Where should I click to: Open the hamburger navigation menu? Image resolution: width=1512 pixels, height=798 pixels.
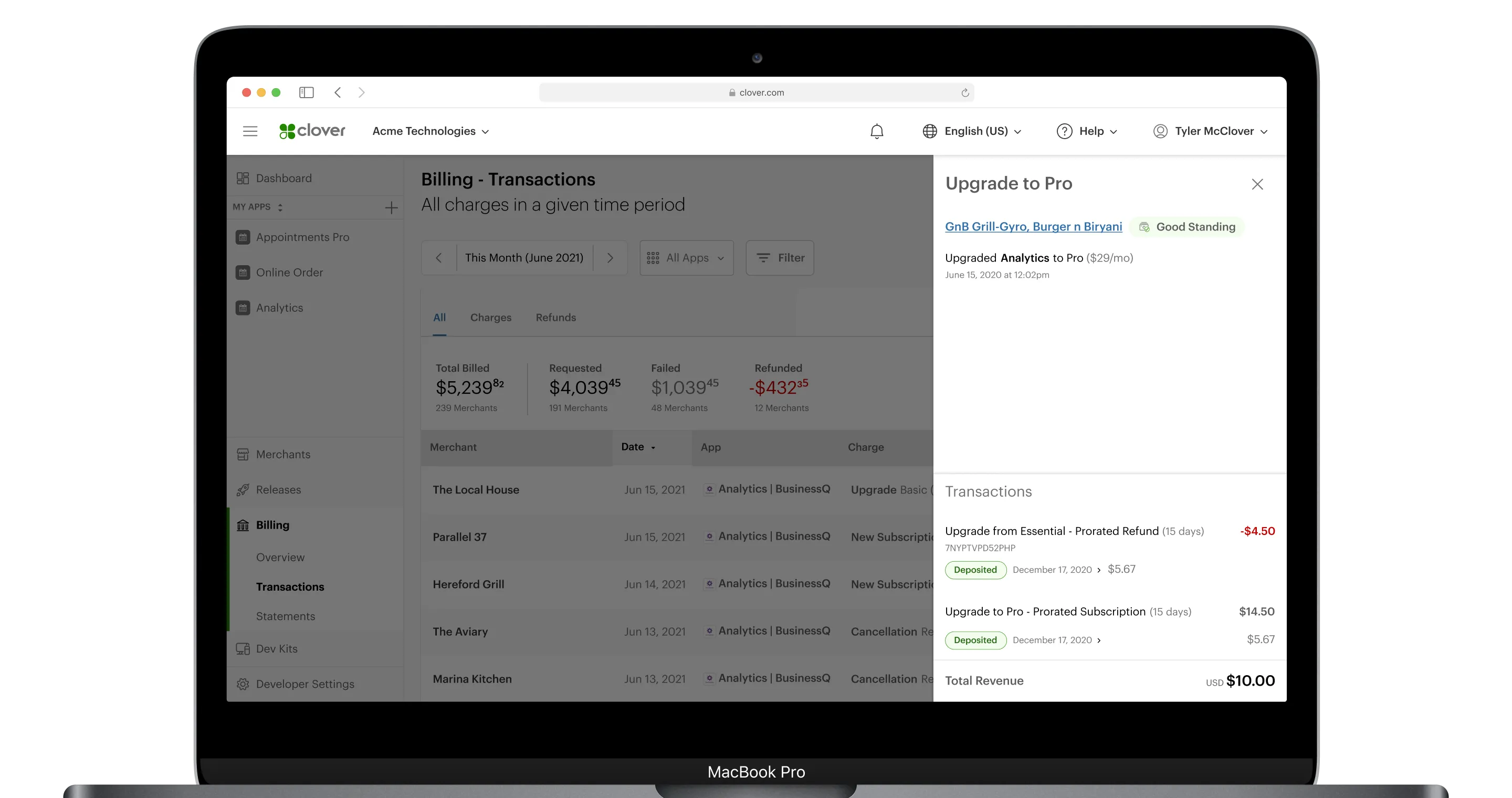[250, 131]
